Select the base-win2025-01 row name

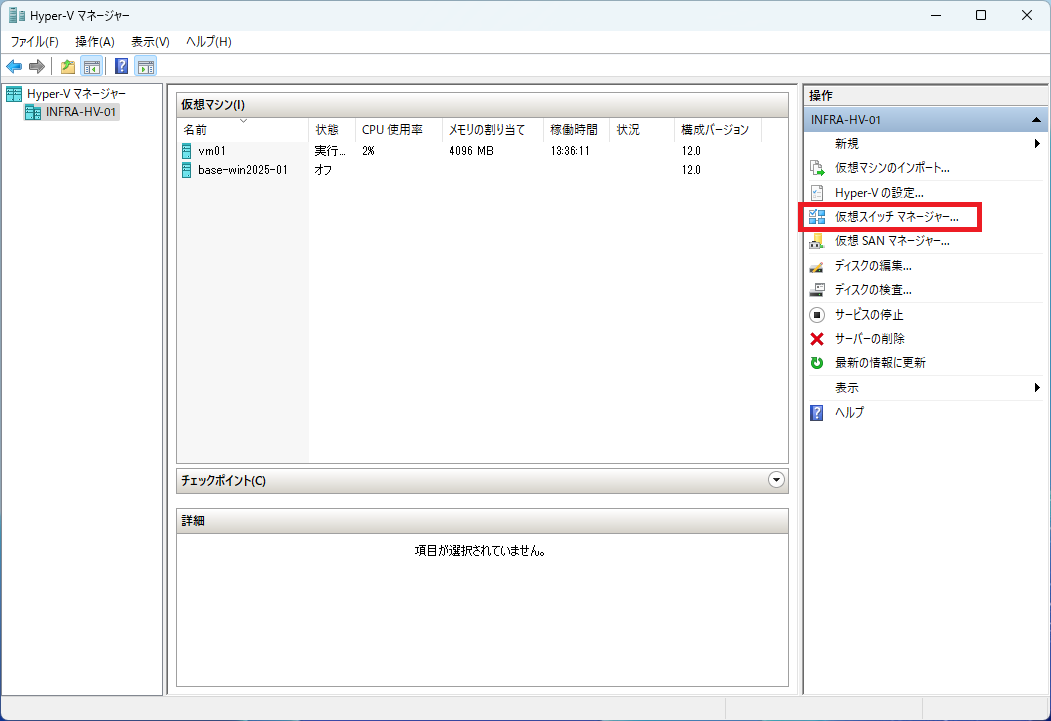point(243,170)
